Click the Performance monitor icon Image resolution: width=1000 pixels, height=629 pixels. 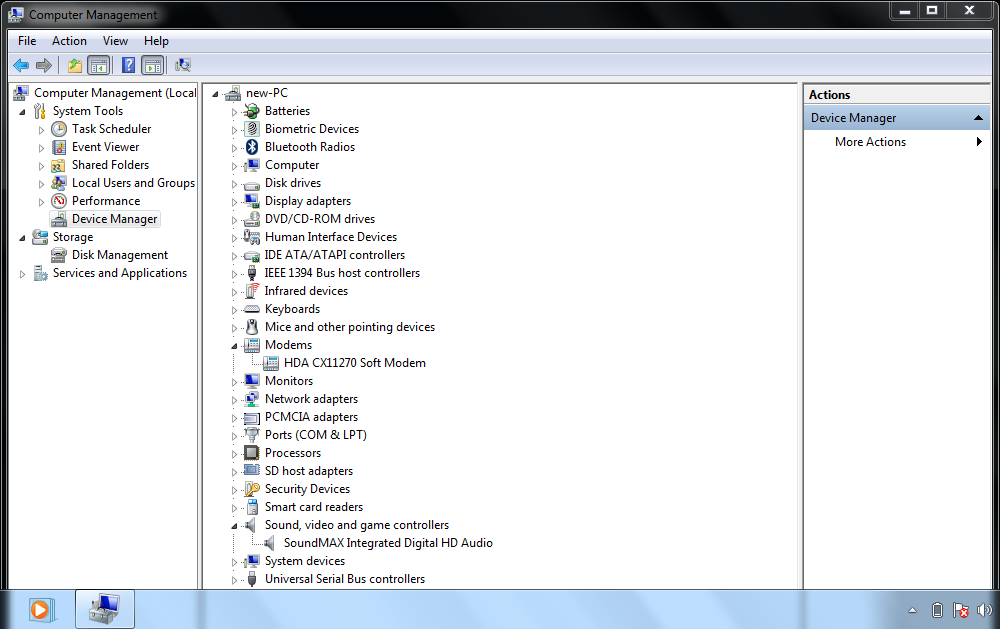(x=59, y=201)
